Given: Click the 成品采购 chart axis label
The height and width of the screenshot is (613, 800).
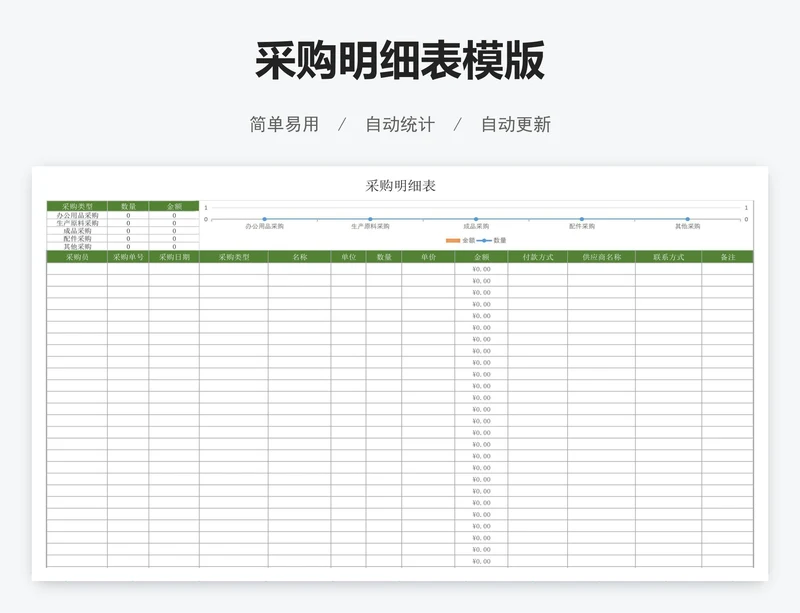Looking at the screenshot, I should [476, 226].
